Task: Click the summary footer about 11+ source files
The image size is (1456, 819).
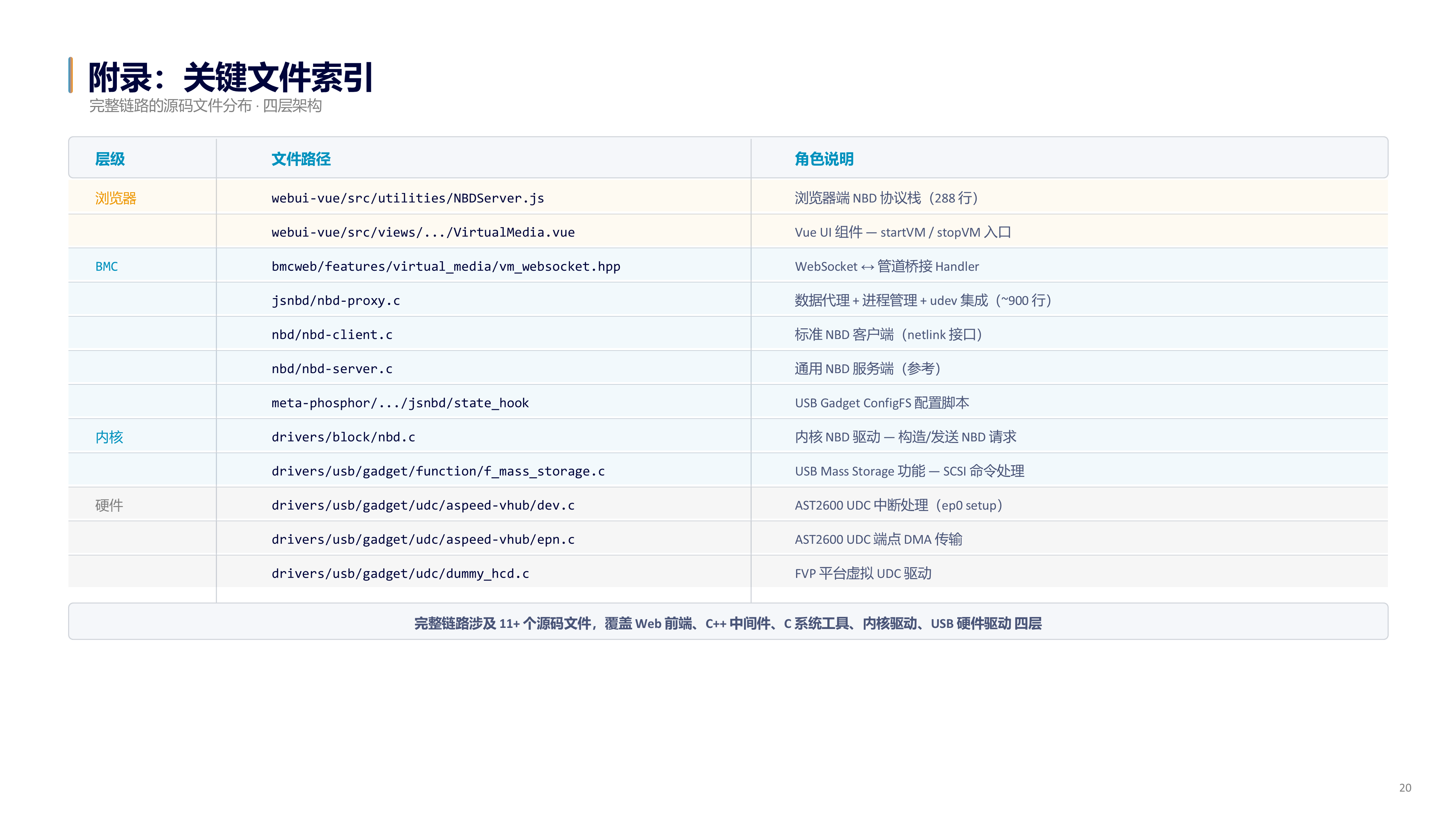Action: point(728,623)
